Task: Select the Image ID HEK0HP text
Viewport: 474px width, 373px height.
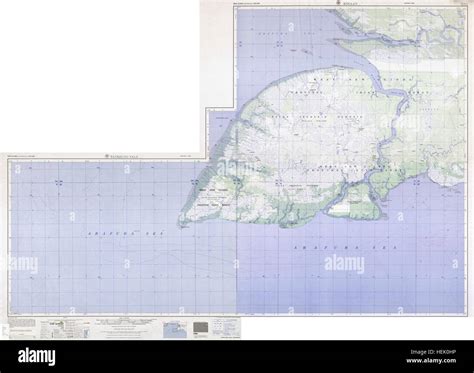Action: pos(433,352)
